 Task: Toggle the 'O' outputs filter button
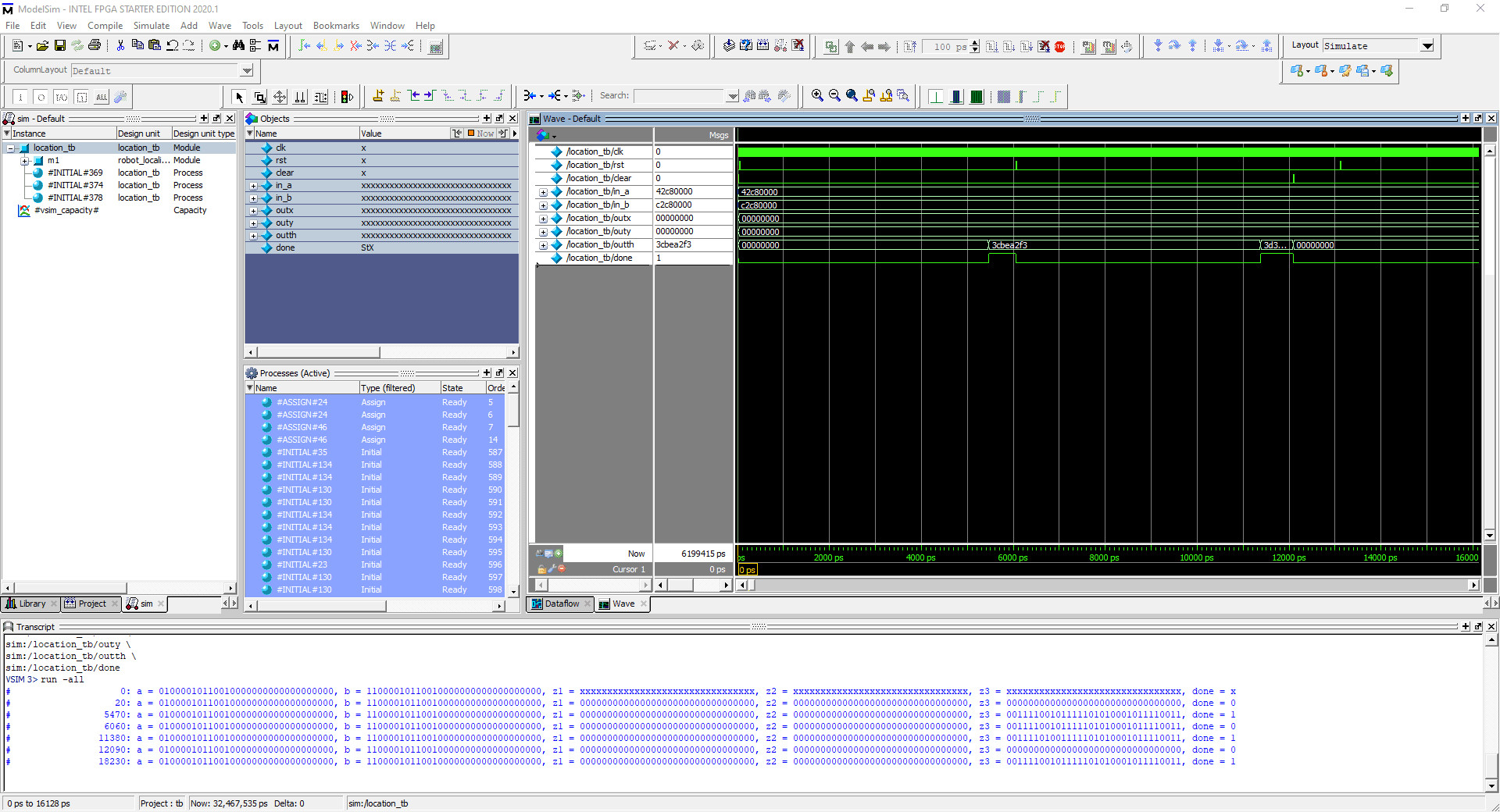(x=41, y=97)
